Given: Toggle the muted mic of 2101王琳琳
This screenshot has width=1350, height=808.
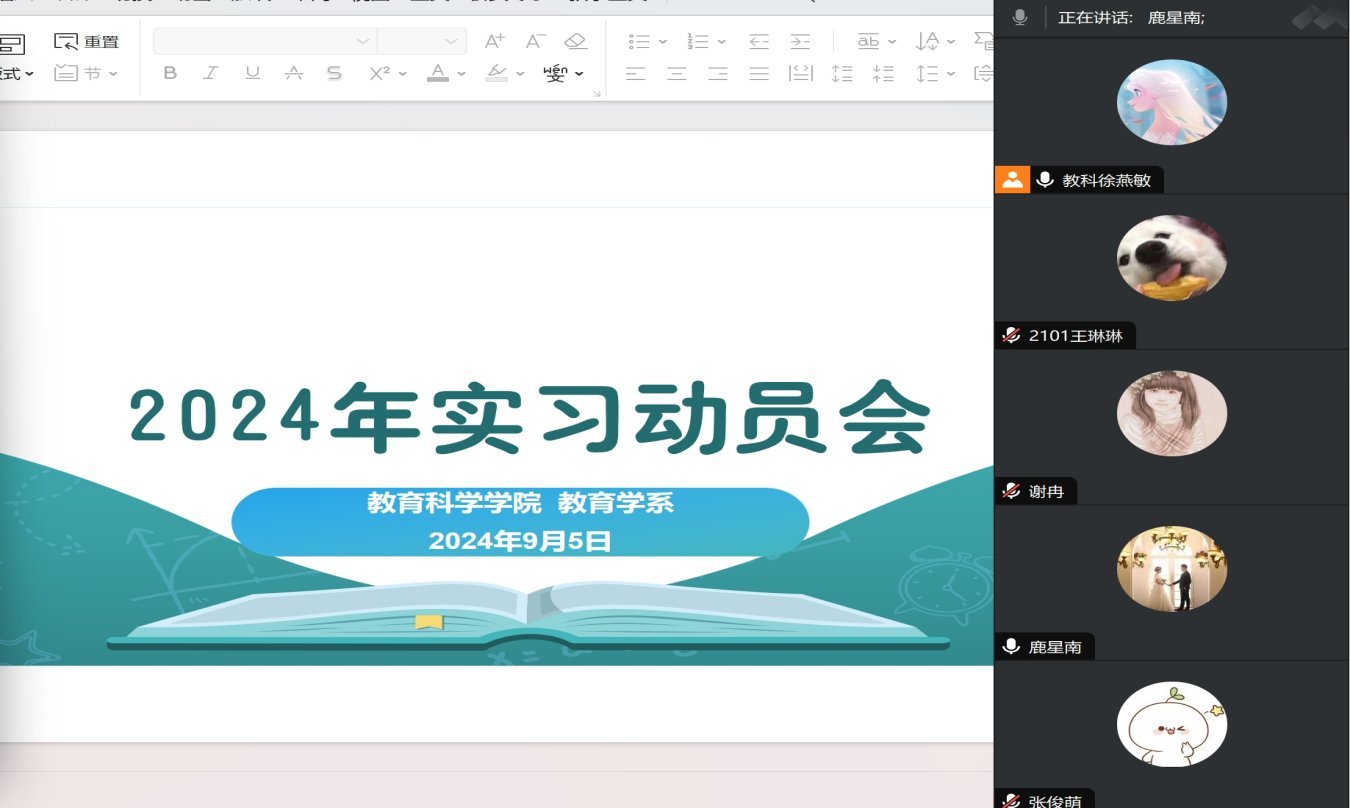Looking at the screenshot, I should click(x=1012, y=336).
